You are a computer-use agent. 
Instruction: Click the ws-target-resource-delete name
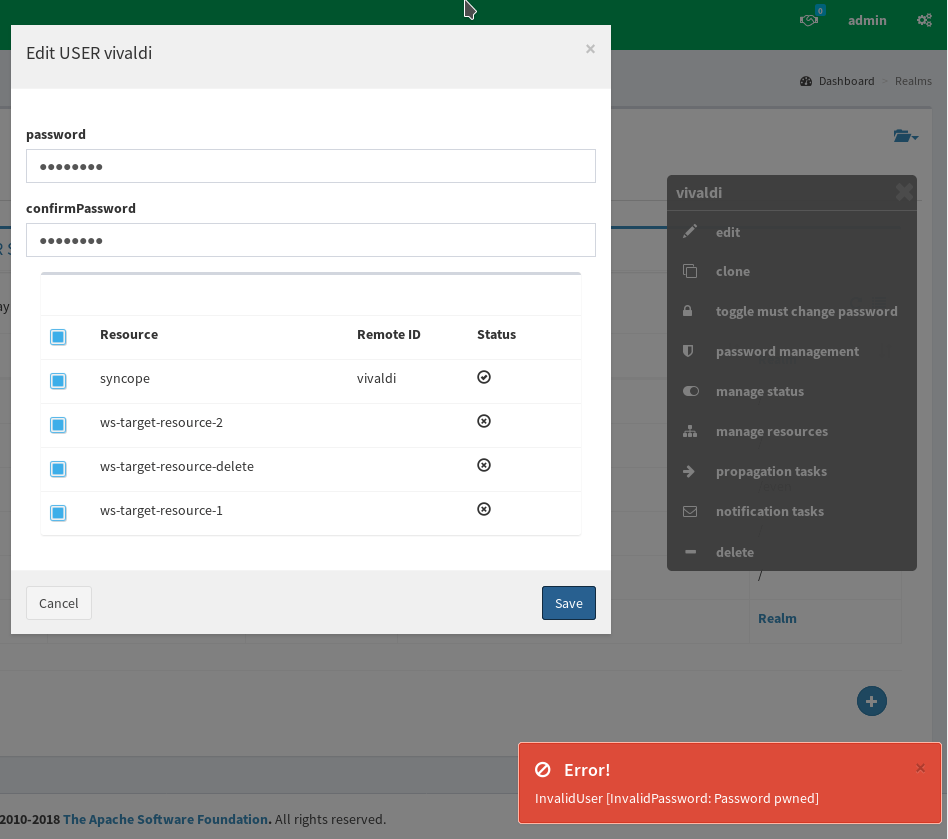point(177,467)
